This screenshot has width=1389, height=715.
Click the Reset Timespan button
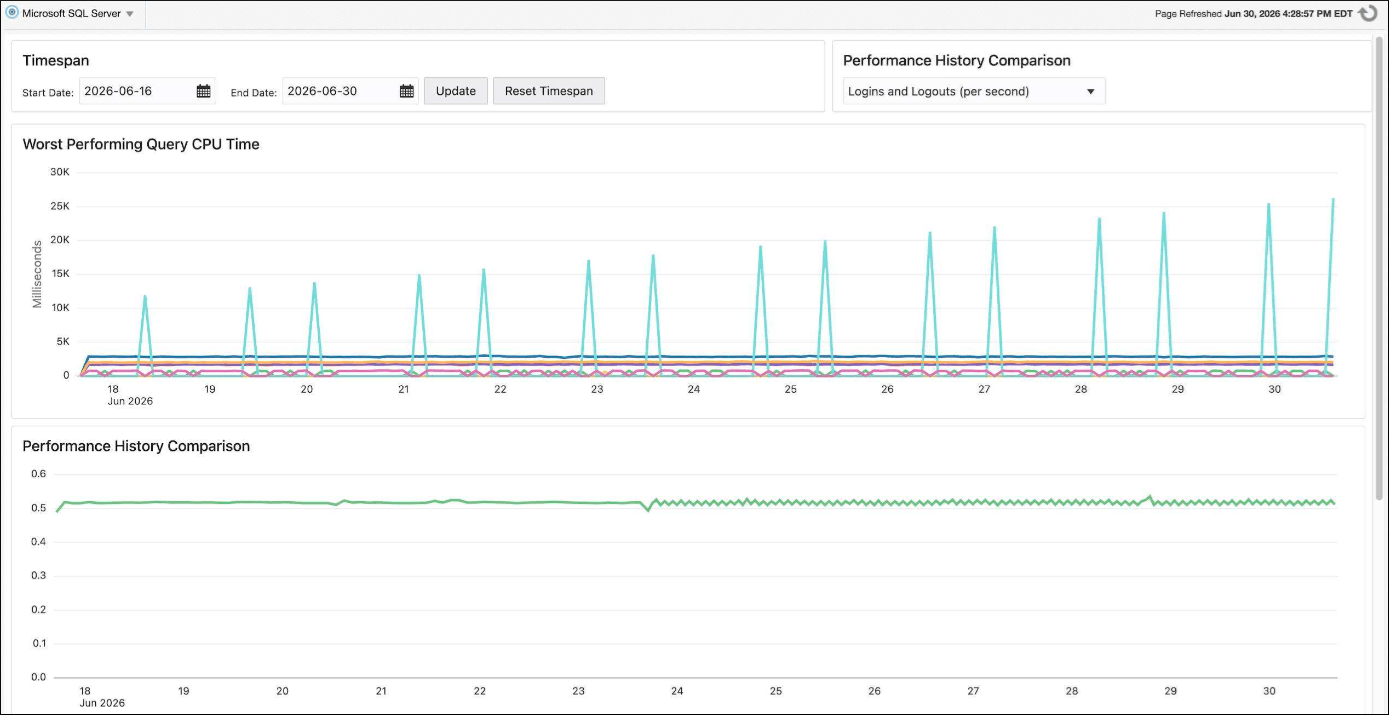pyautogui.click(x=549, y=91)
